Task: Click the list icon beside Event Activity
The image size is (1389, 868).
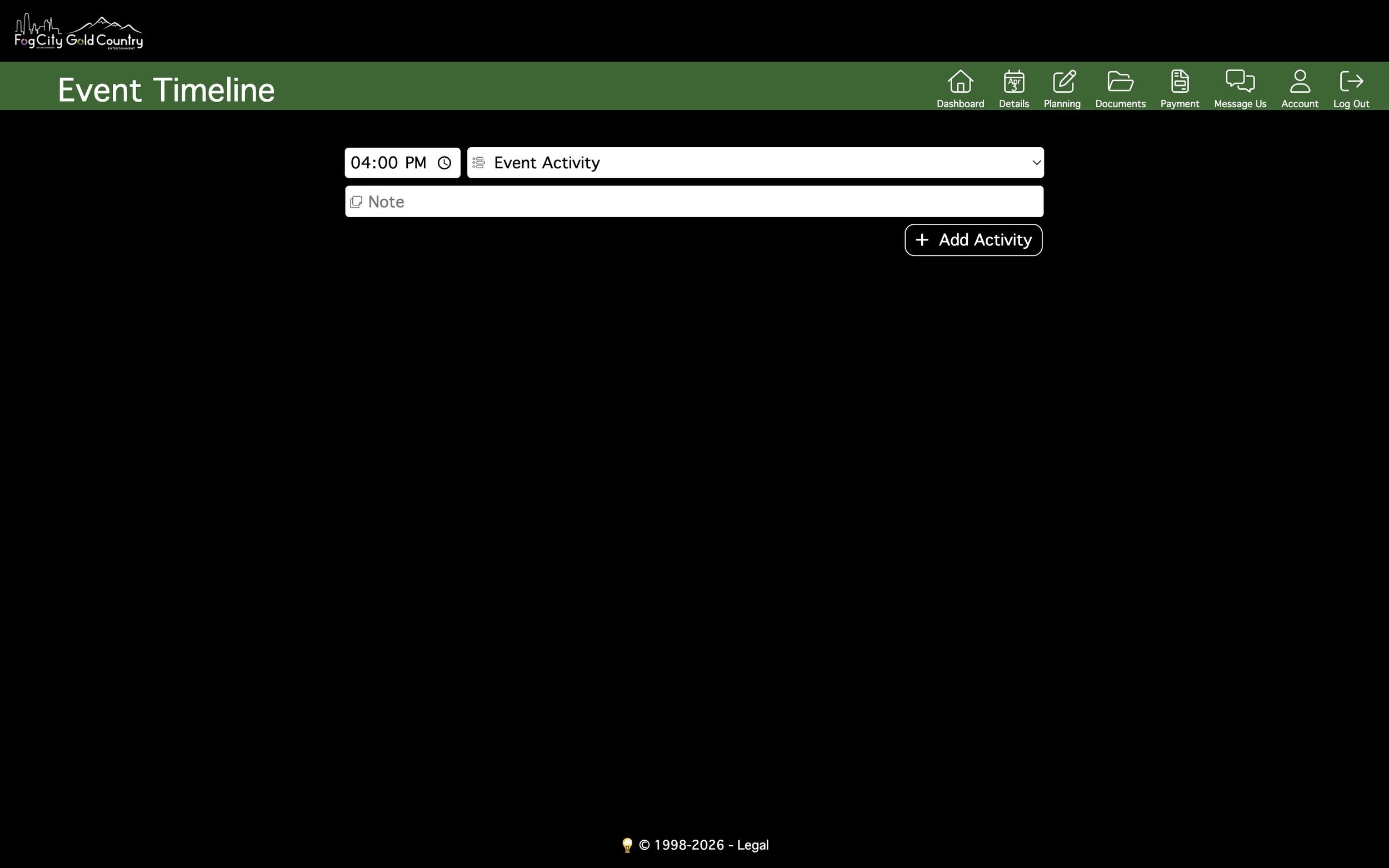Action: [x=478, y=163]
